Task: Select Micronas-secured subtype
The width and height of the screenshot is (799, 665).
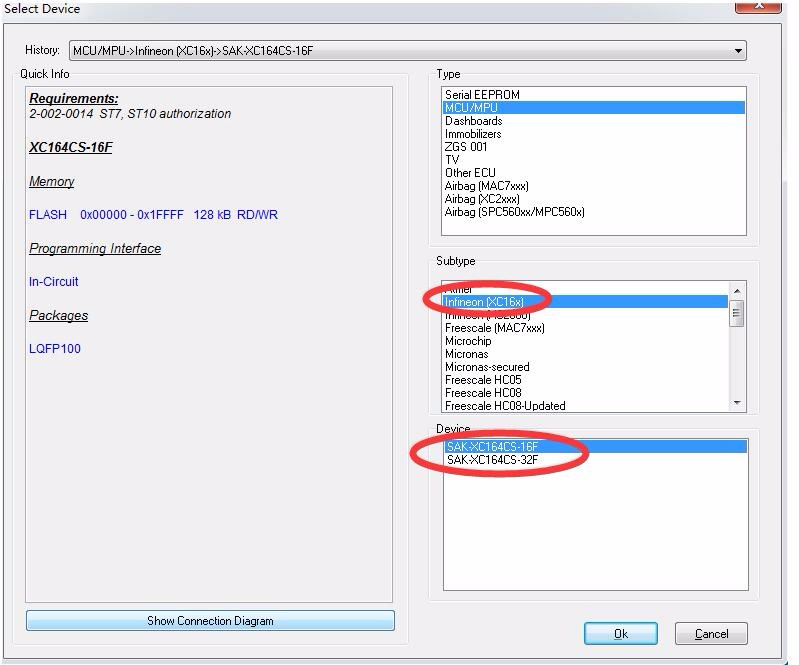Action: (585, 367)
